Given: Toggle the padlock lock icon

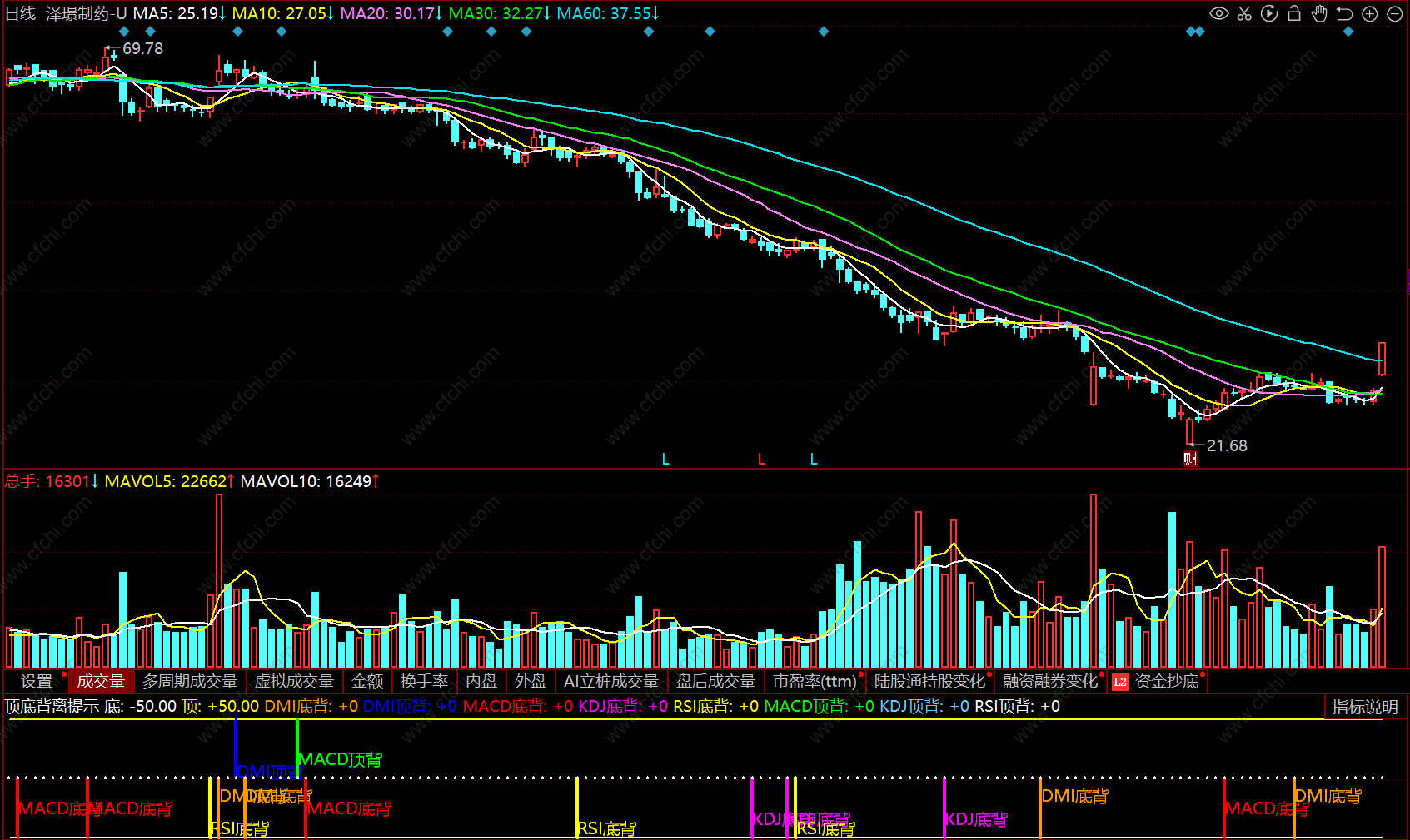Looking at the screenshot, I should (x=1294, y=13).
